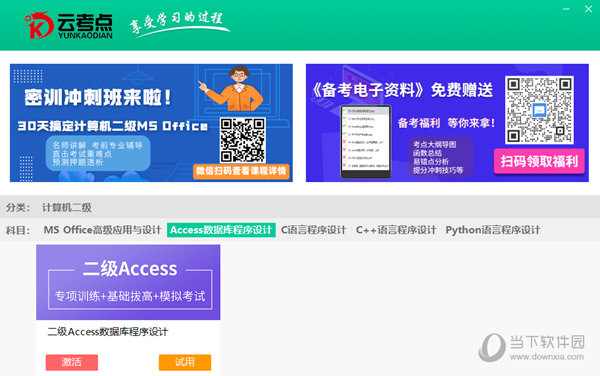Switch to C语言程序设计 subject
This screenshot has width=600, height=376.
313,230
